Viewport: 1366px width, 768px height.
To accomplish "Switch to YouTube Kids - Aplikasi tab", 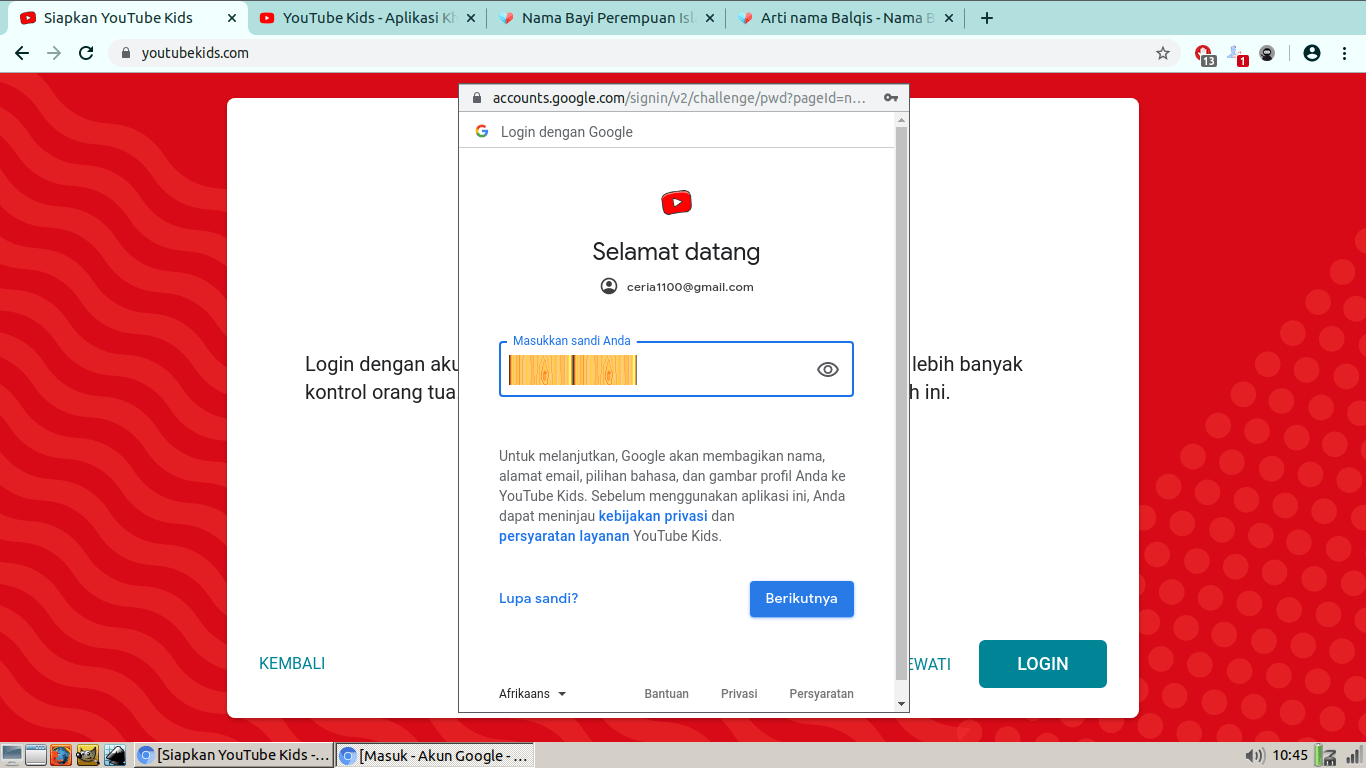I will (x=367, y=18).
